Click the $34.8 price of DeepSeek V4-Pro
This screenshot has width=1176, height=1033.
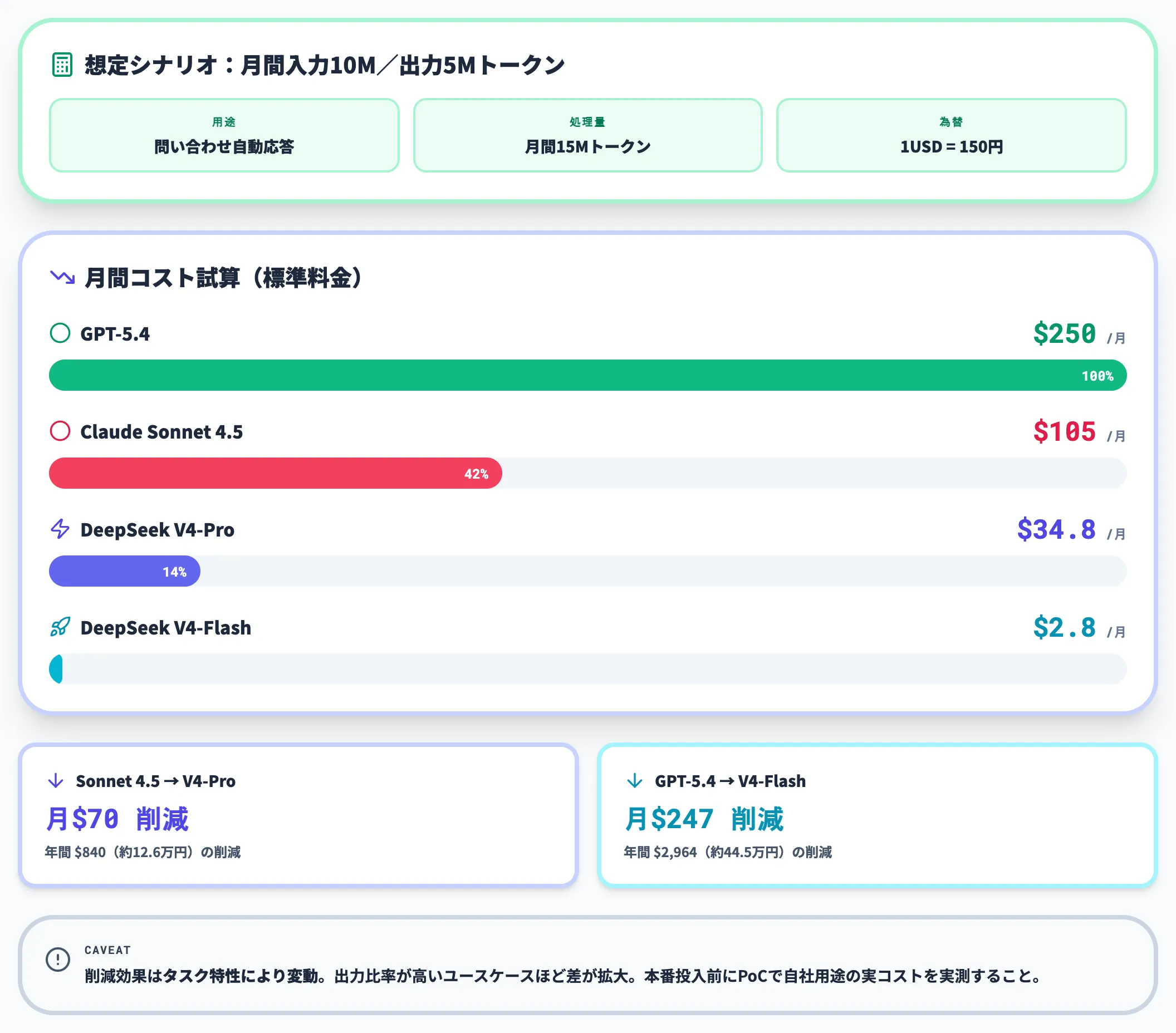1056,529
